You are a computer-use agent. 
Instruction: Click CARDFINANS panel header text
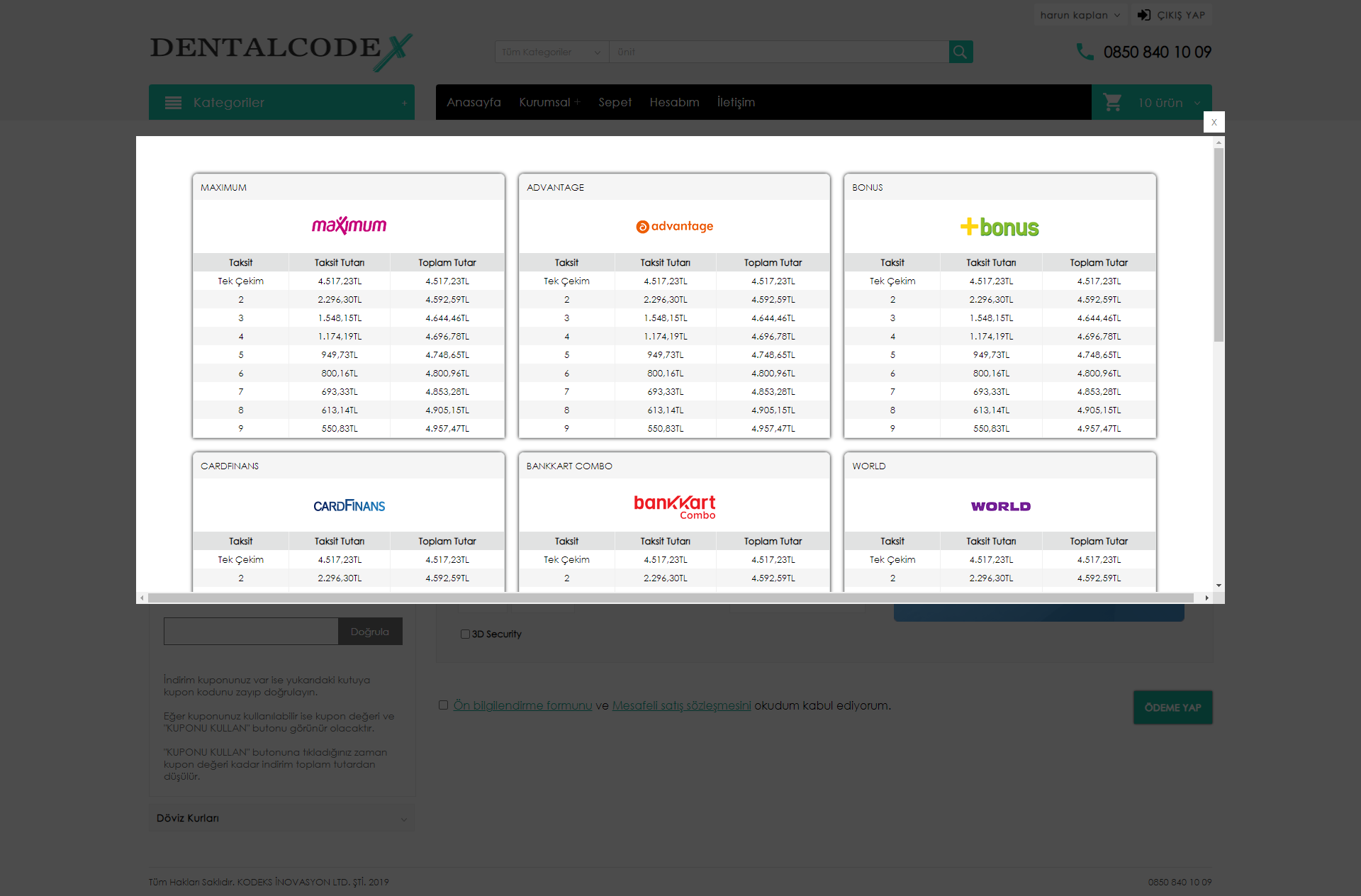coord(230,466)
